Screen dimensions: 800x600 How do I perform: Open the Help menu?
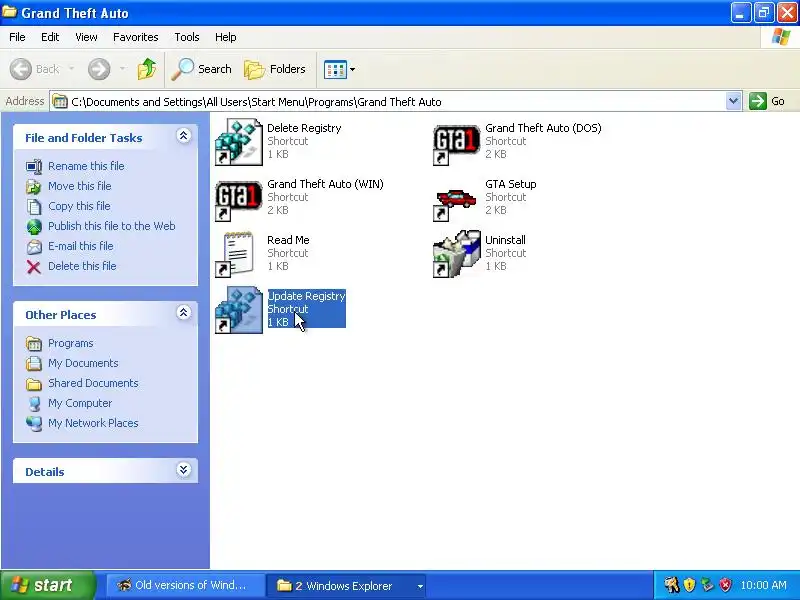pyautogui.click(x=226, y=37)
